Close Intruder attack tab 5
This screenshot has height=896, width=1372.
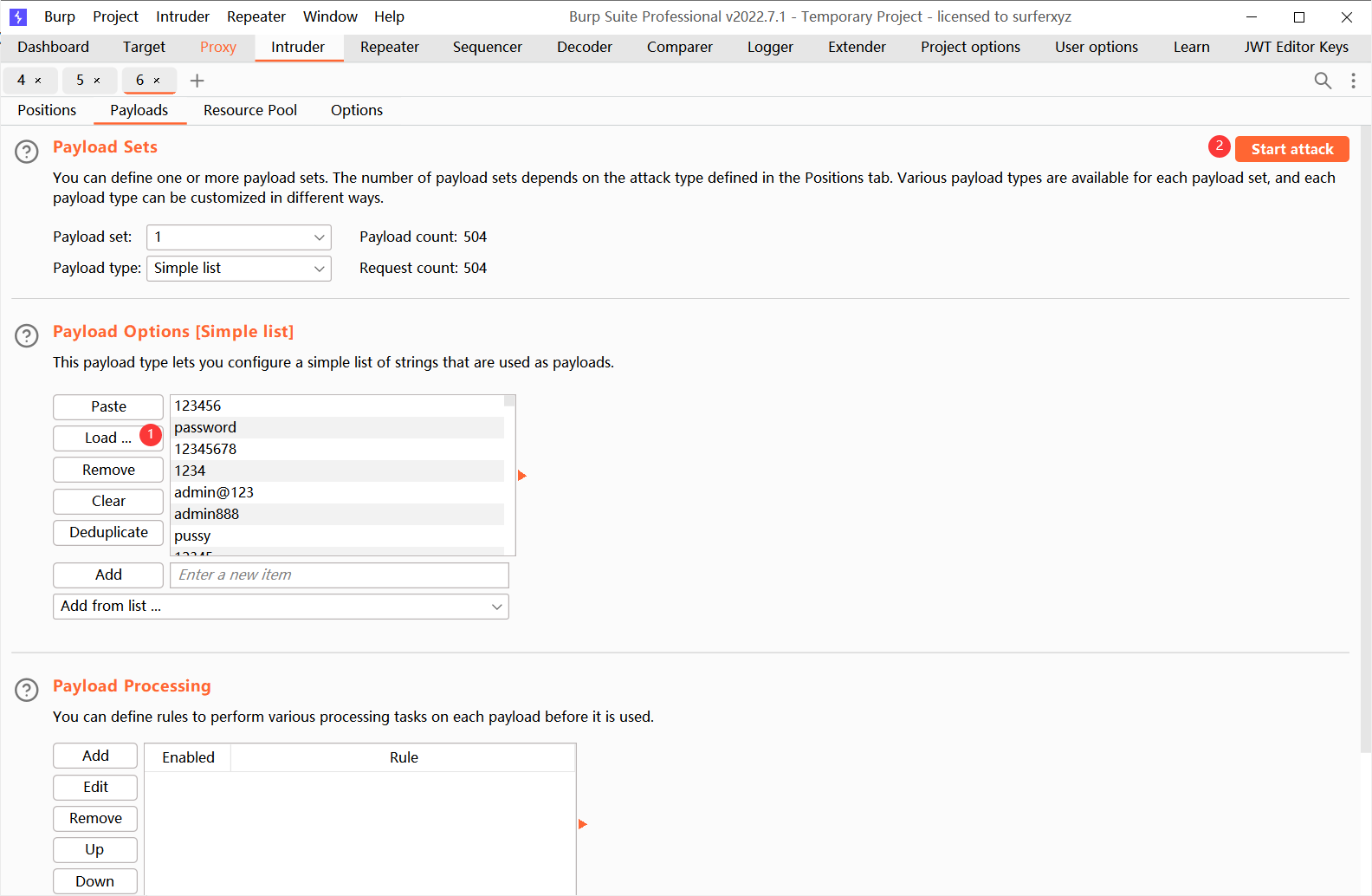[97, 81]
